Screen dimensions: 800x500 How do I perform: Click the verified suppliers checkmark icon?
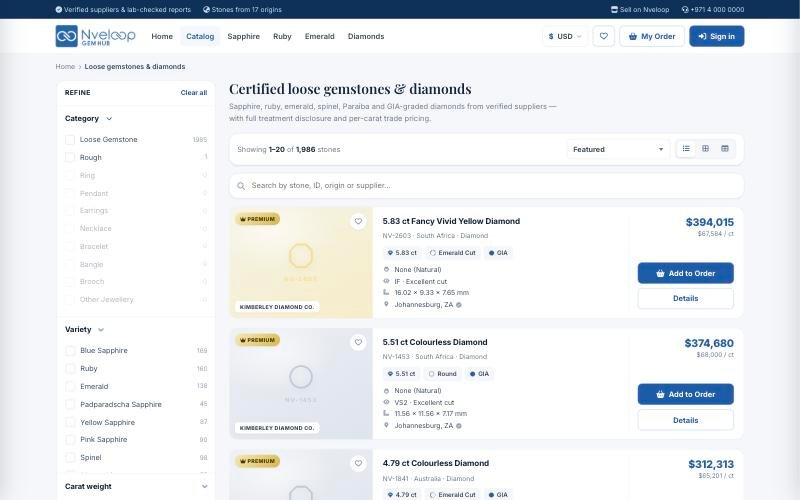pyautogui.click(x=59, y=9)
